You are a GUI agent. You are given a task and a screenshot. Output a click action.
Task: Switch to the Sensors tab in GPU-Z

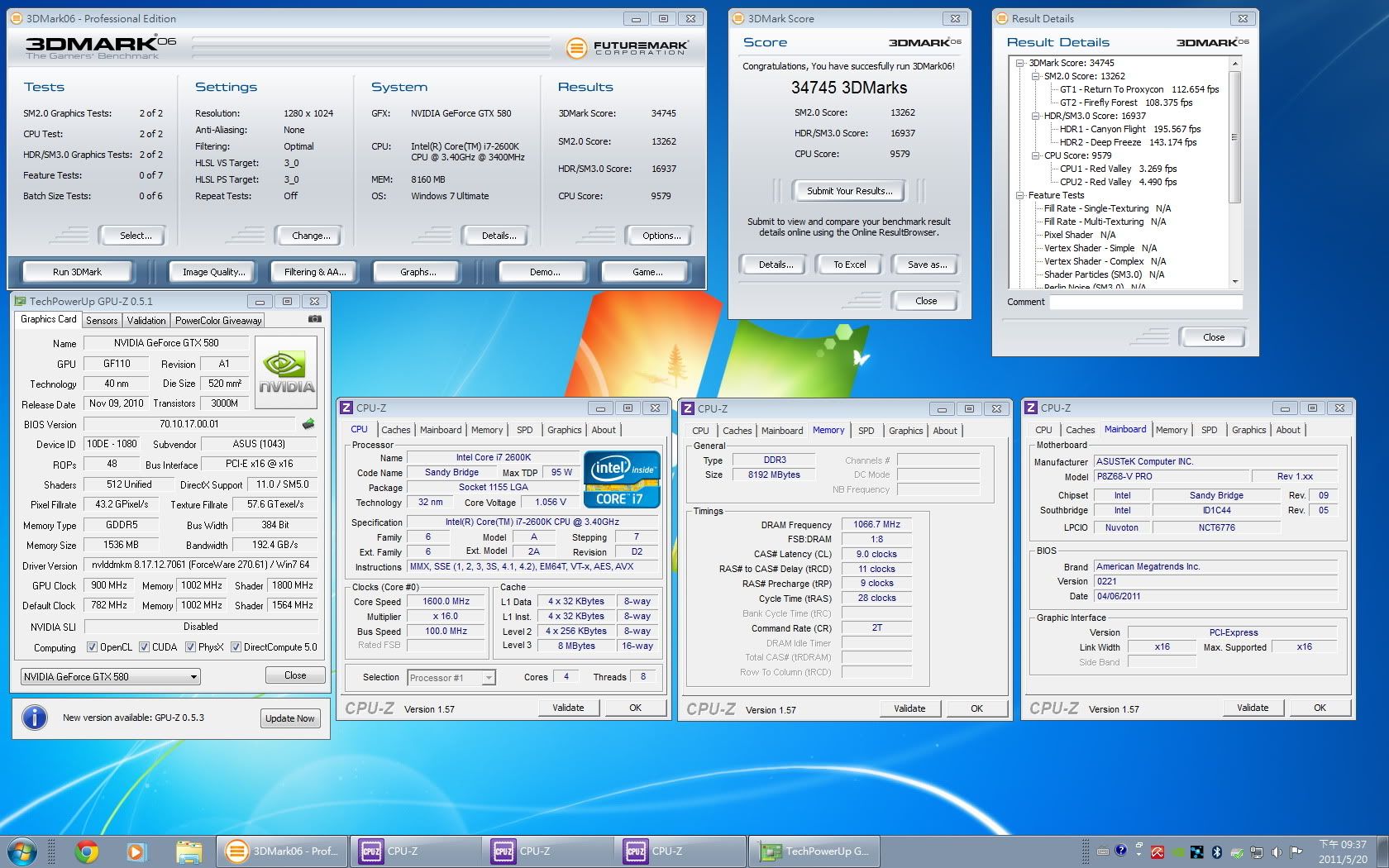(102, 321)
